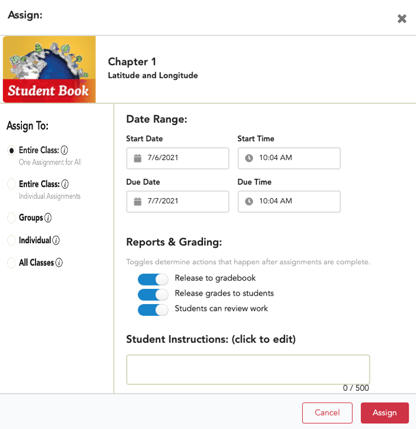Click the calendar icon in Due Date
Screen dimensions: 416x429
(x=137, y=201)
